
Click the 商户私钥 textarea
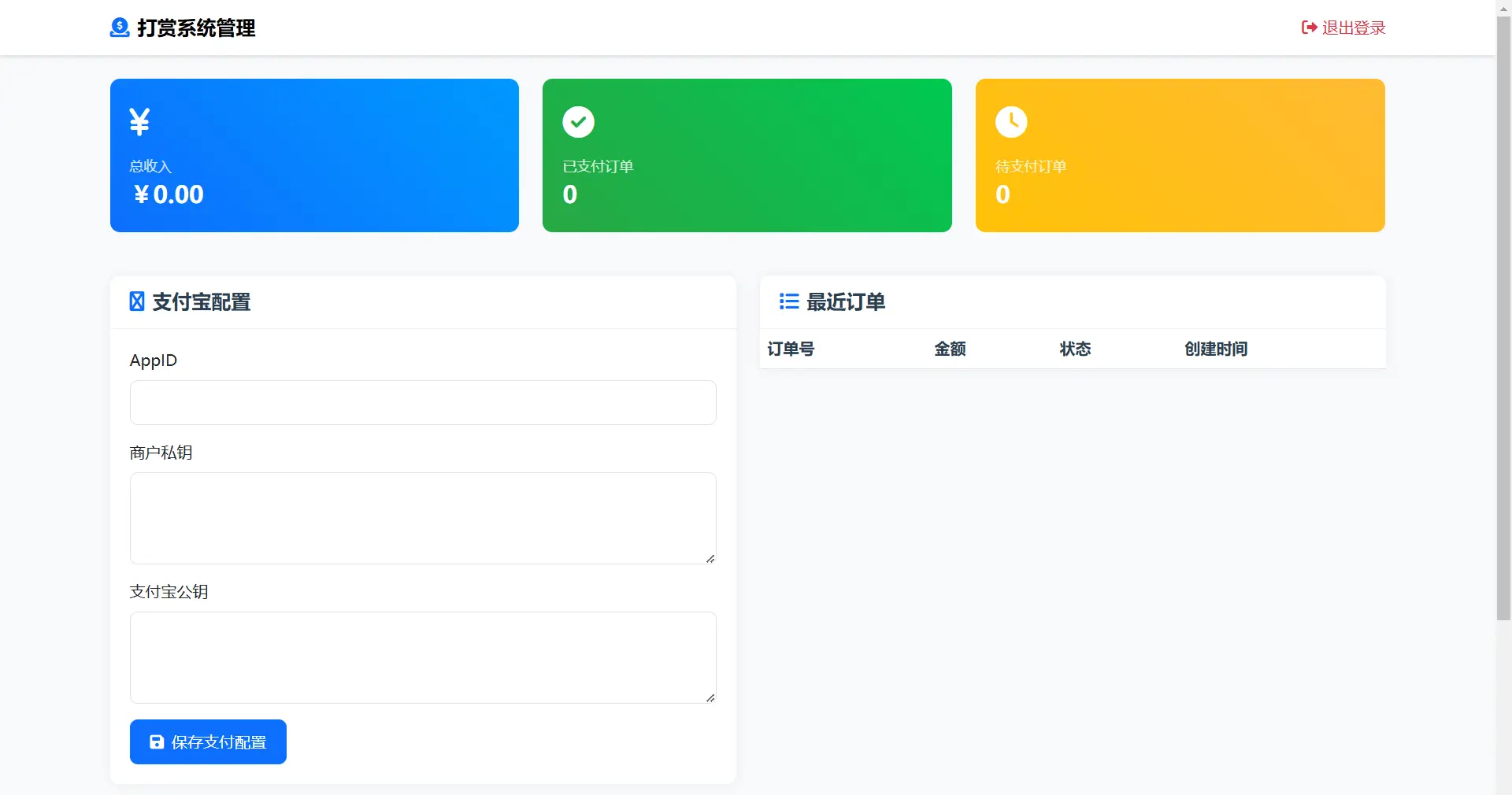tap(422, 517)
